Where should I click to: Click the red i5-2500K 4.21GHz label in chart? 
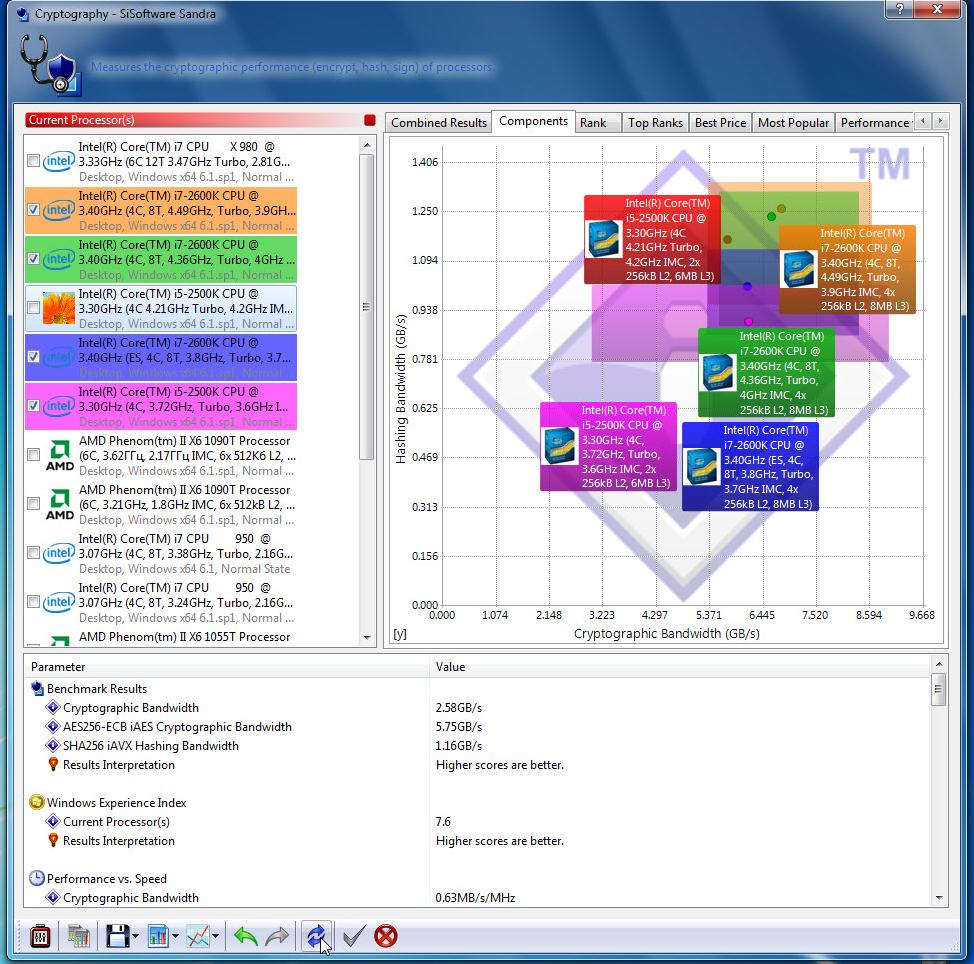pos(652,239)
